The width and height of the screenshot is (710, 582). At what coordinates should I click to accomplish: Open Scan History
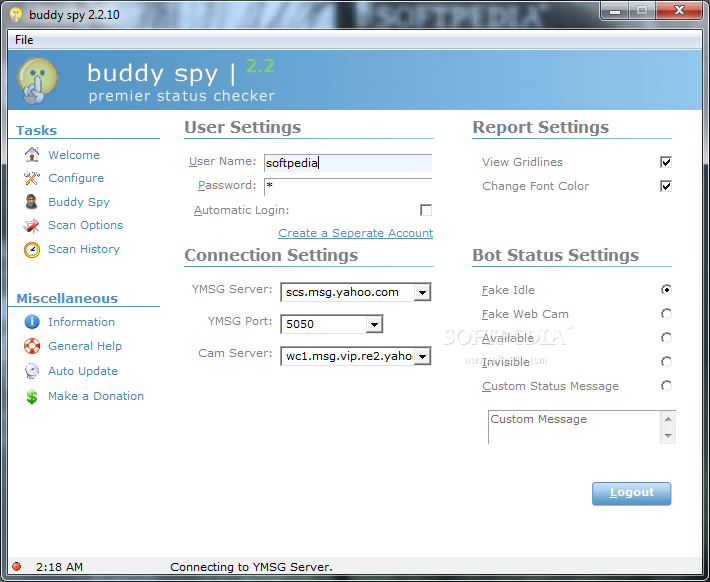point(84,249)
